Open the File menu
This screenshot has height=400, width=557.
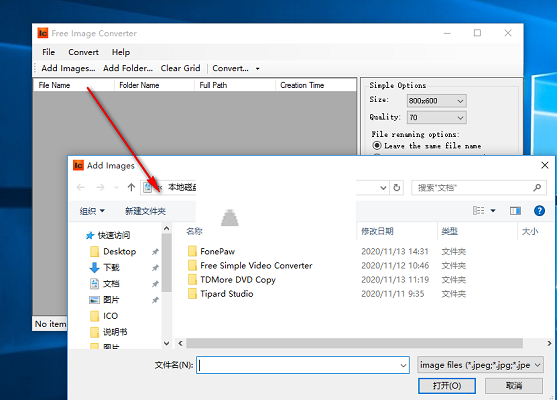(x=48, y=52)
